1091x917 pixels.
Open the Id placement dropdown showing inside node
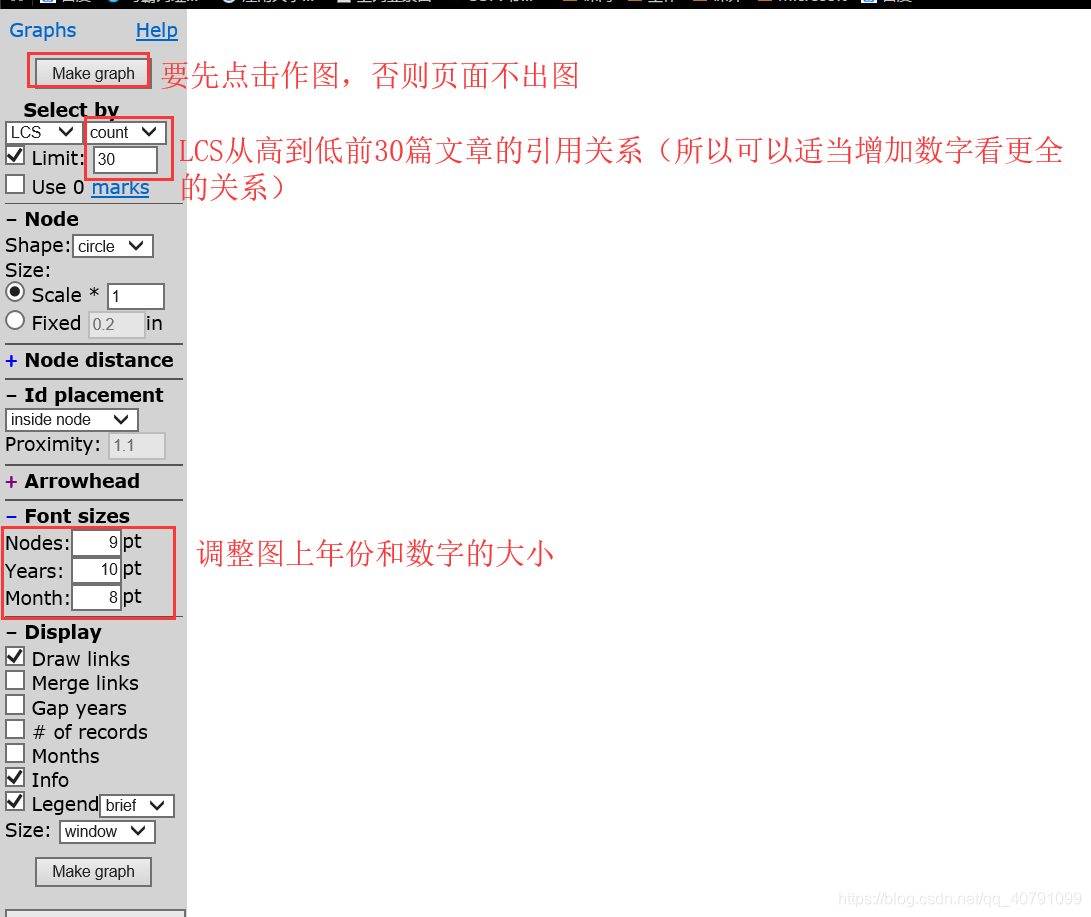click(71, 419)
